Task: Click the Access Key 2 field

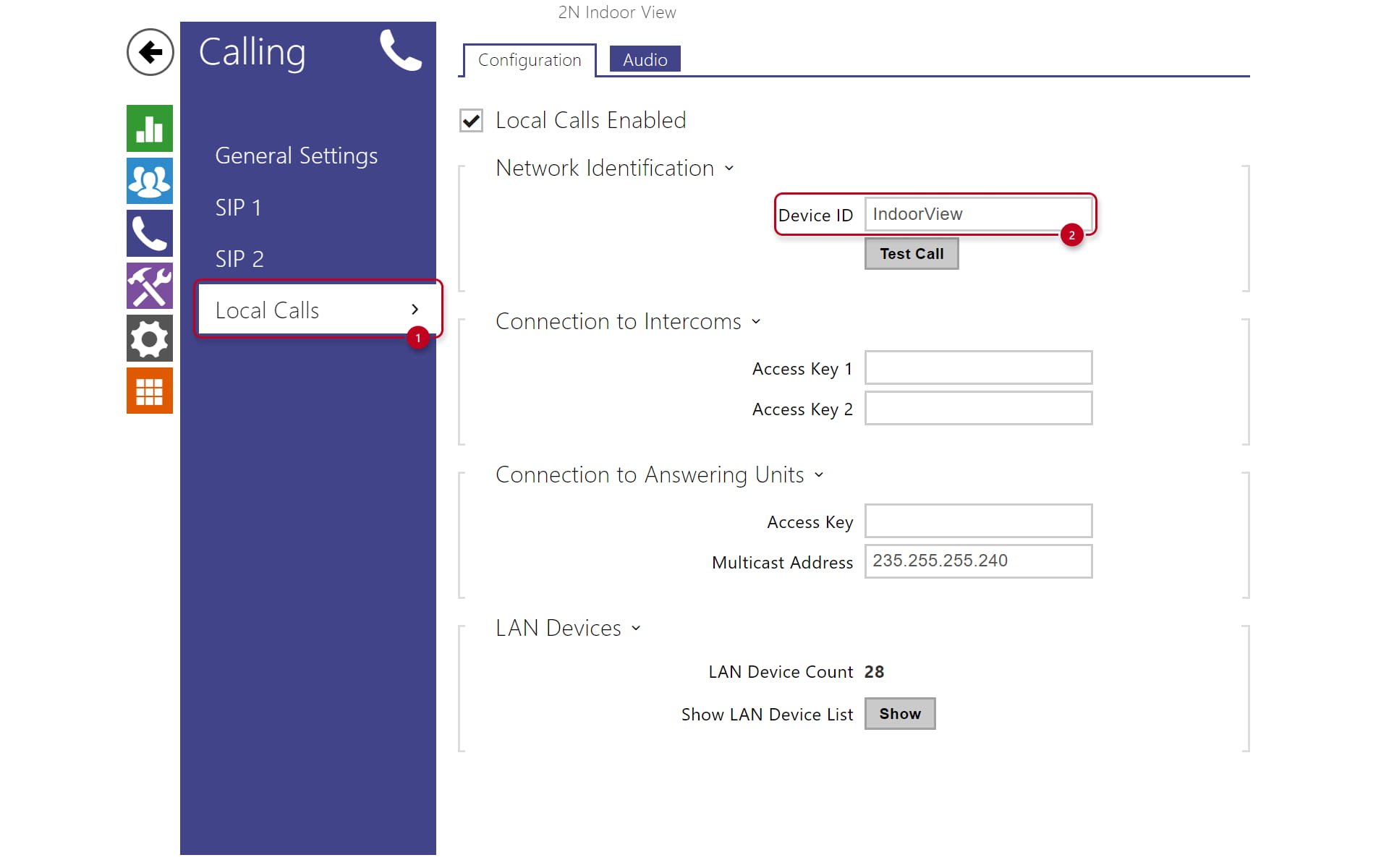Action: [x=978, y=408]
